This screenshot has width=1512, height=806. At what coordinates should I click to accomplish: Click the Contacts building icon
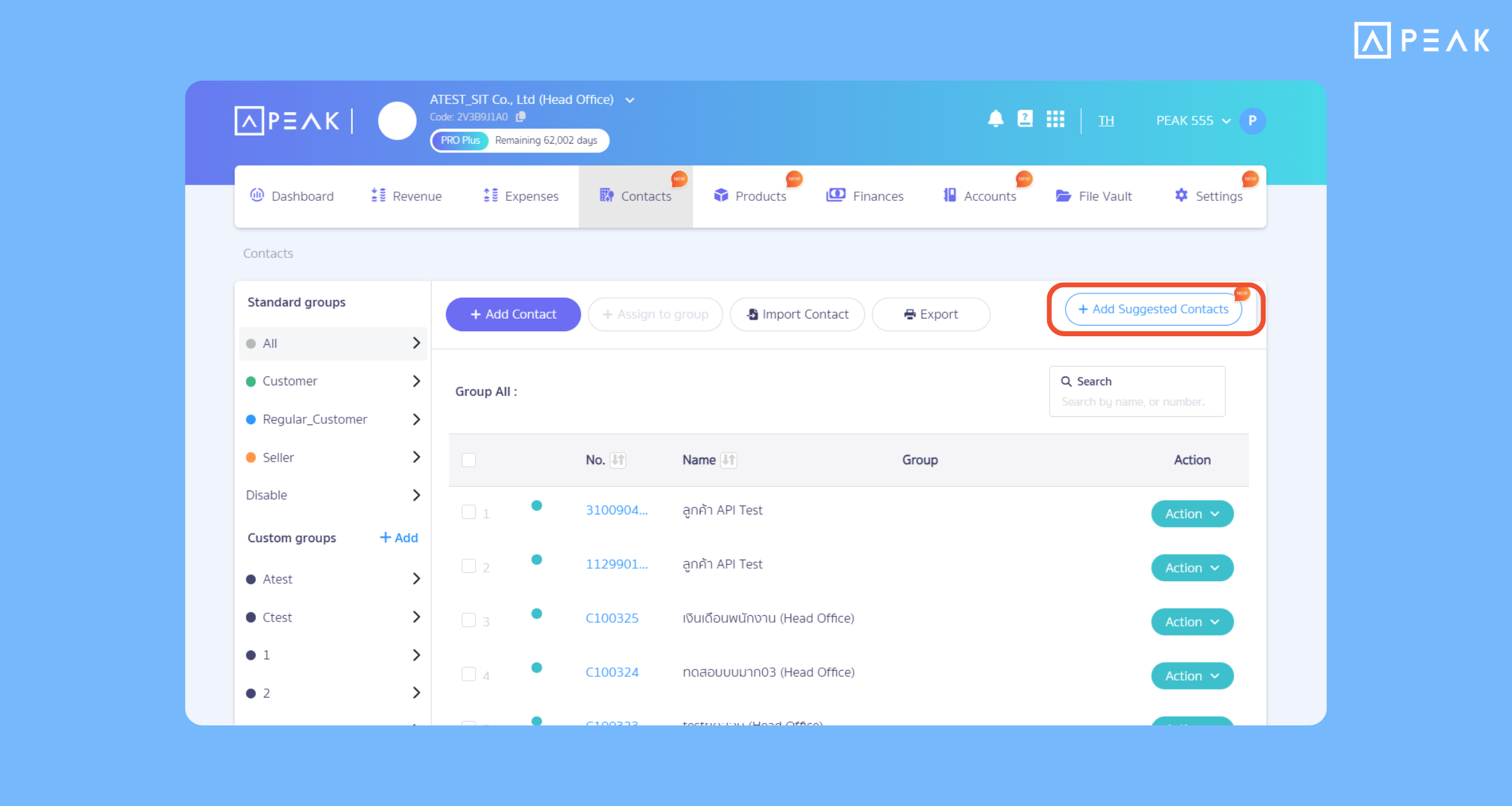tap(606, 195)
